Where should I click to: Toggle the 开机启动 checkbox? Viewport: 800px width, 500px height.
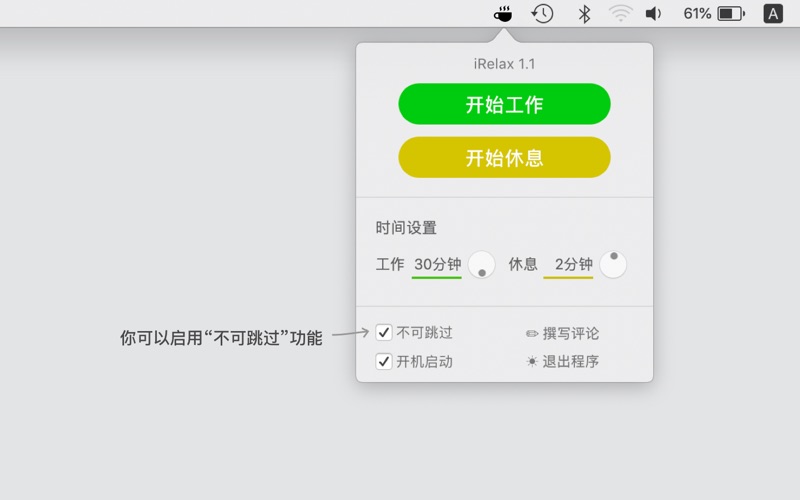click(x=384, y=362)
